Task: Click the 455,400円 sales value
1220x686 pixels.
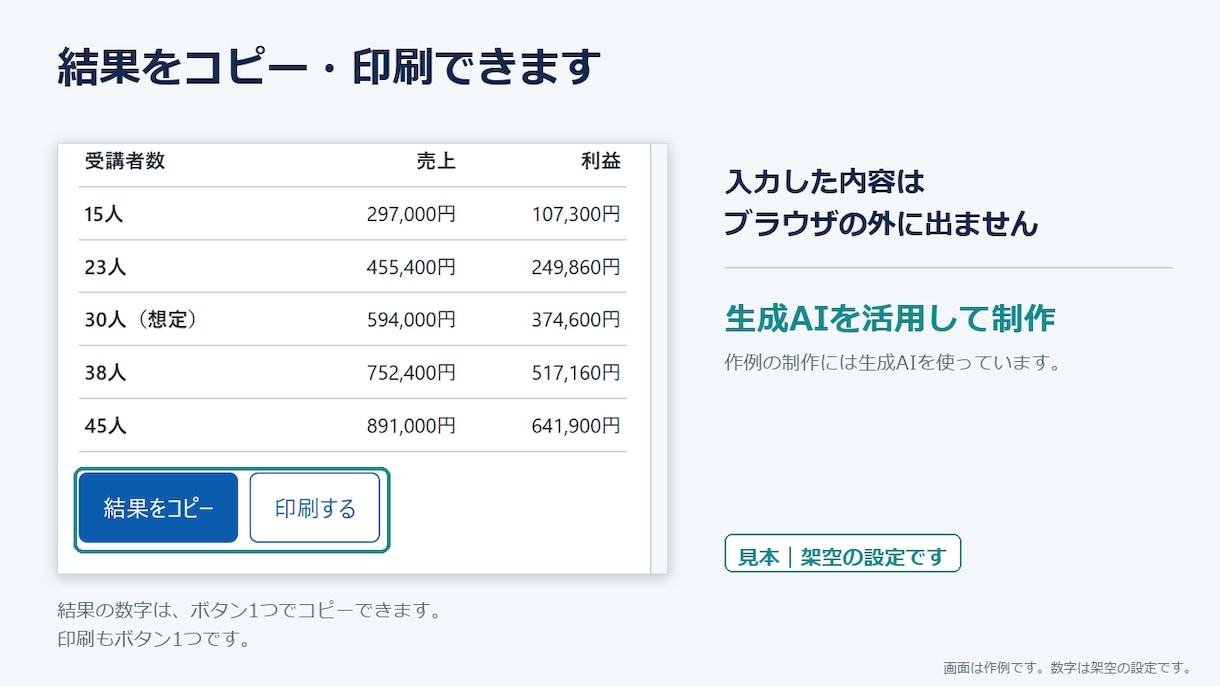Action: [411, 267]
